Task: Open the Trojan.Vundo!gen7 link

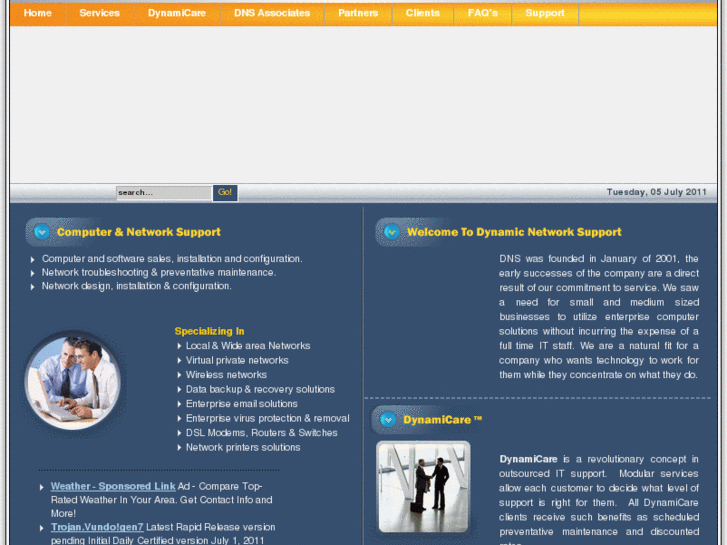Action: [x=97, y=527]
